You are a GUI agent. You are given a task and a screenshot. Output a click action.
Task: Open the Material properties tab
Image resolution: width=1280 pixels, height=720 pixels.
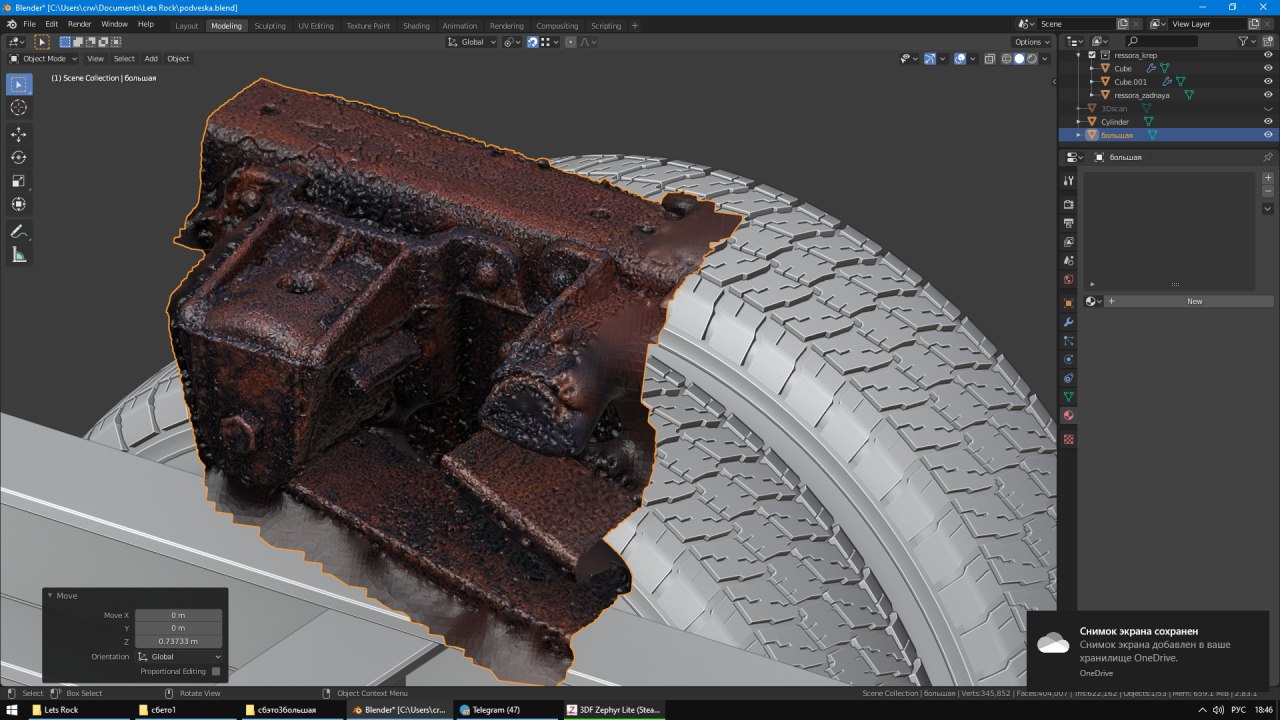pos(1068,416)
